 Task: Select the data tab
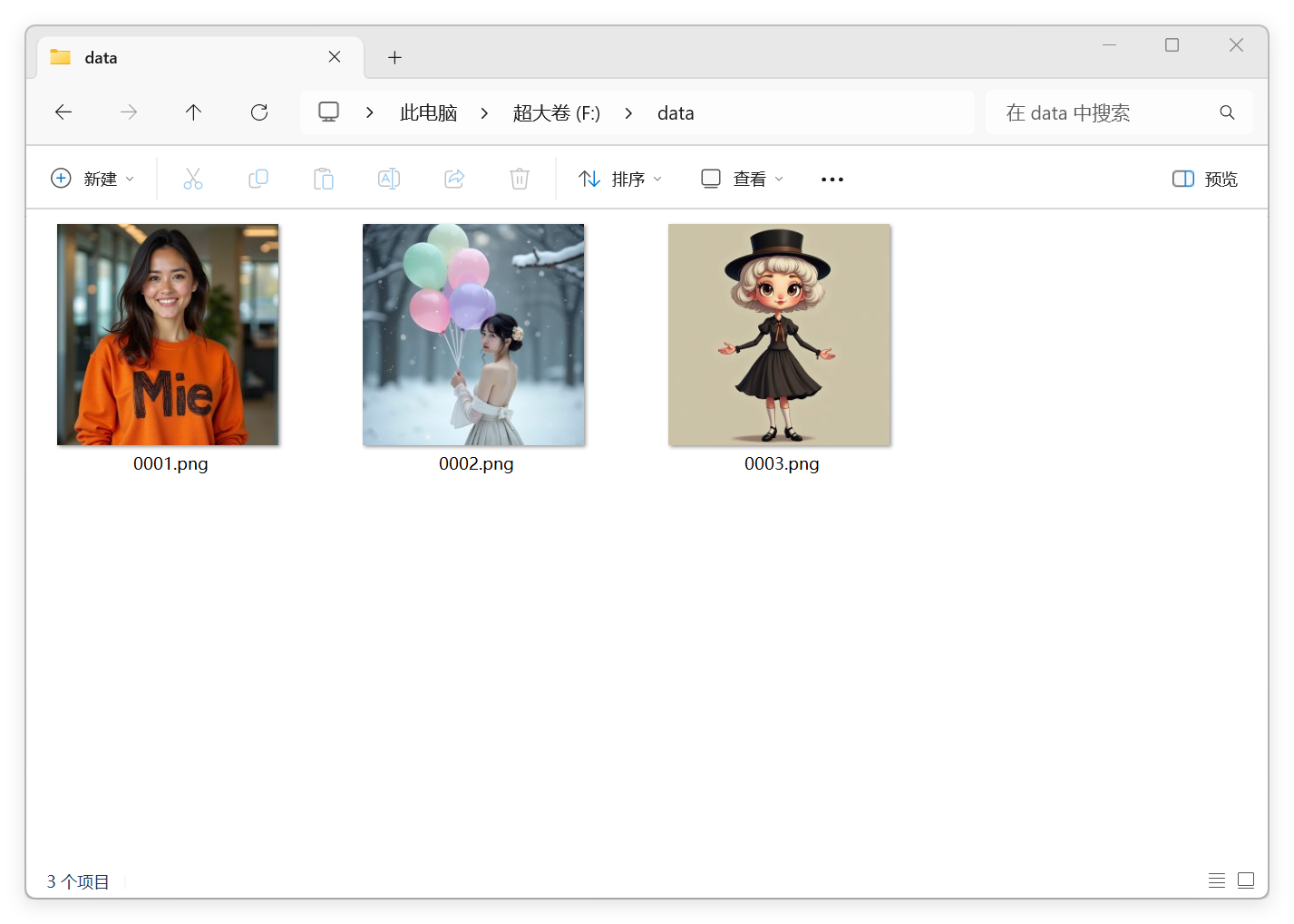(200, 57)
